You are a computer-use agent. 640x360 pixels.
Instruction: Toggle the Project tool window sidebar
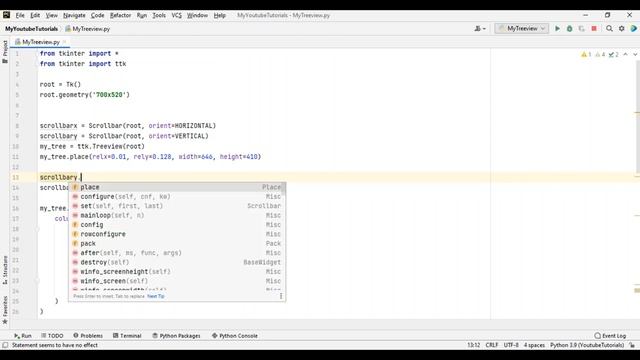(5, 51)
